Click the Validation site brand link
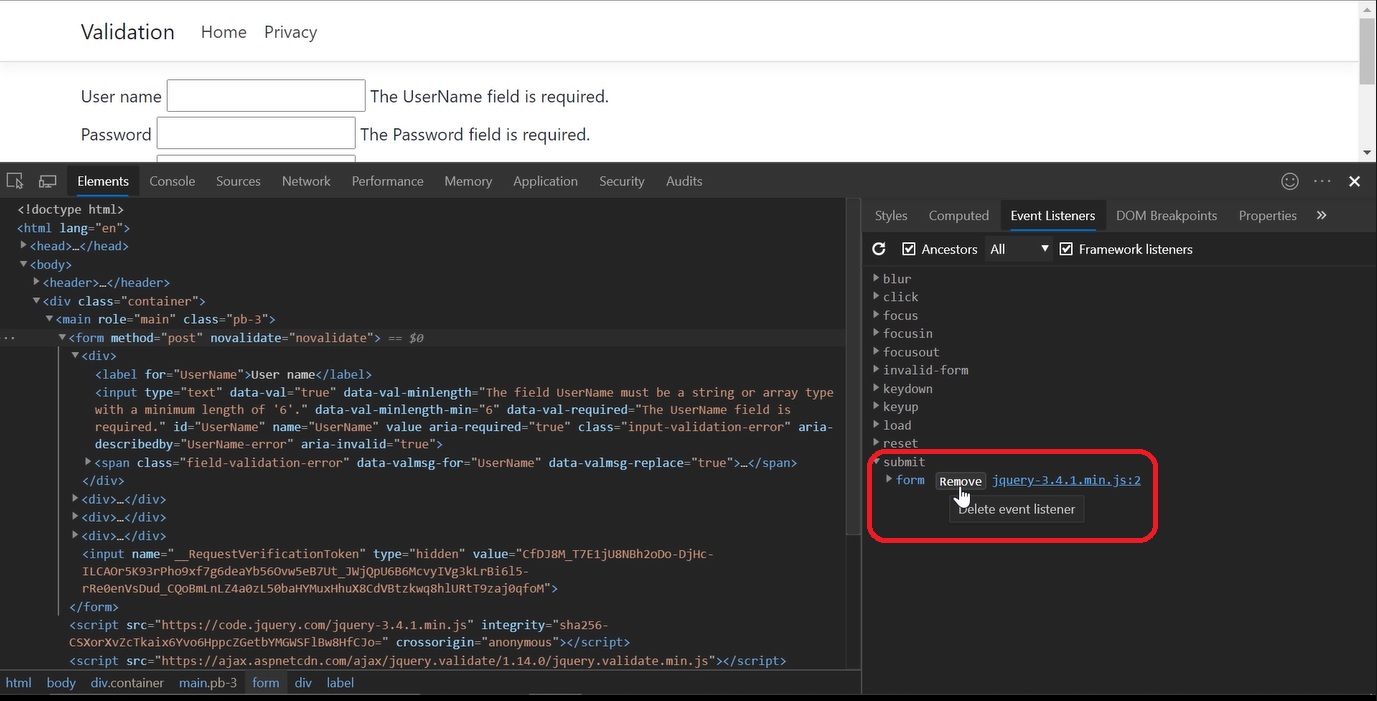This screenshot has width=1377, height=701. click(128, 32)
